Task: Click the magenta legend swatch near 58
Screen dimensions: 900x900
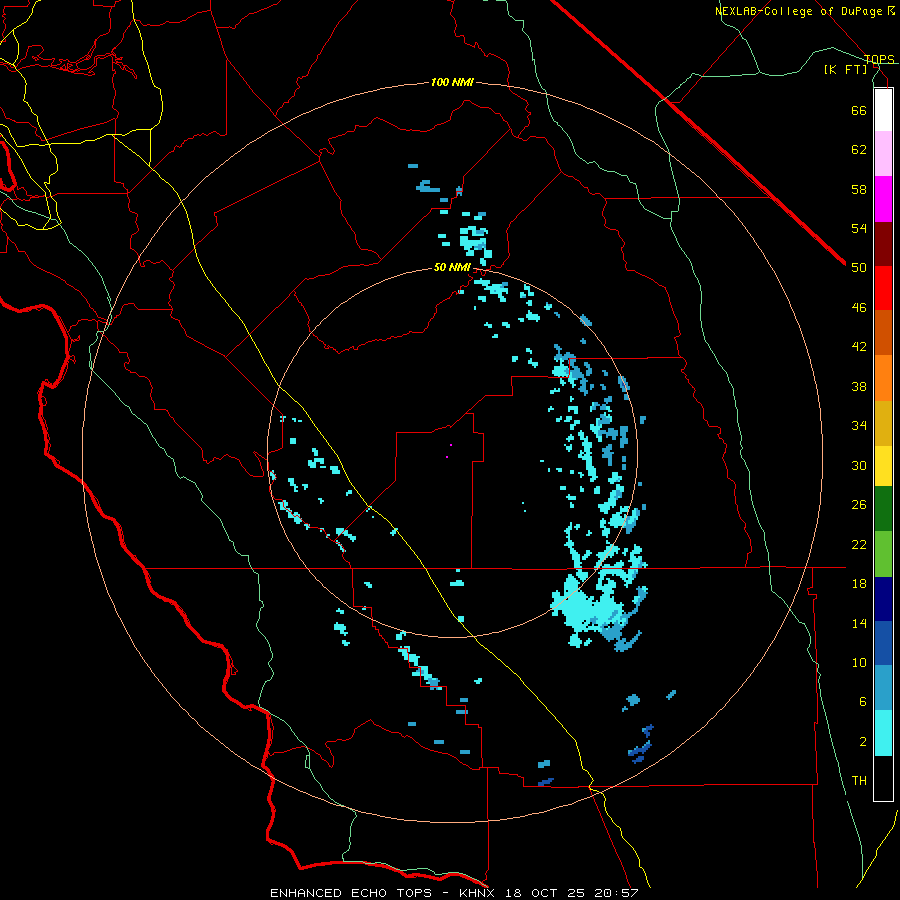Action: click(x=883, y=199)
